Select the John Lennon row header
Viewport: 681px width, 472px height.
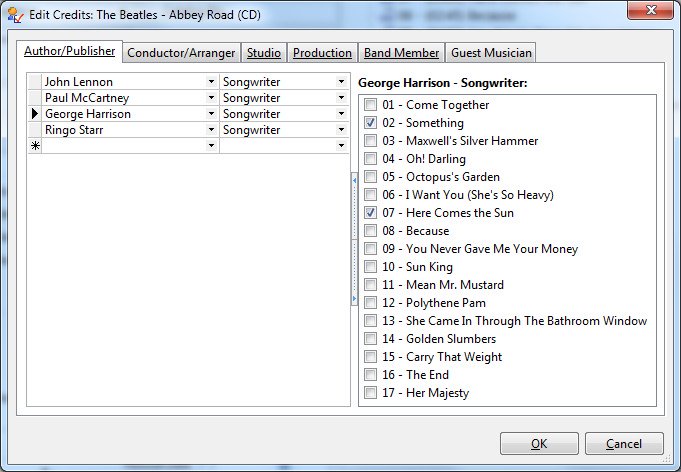click(35, 82)
